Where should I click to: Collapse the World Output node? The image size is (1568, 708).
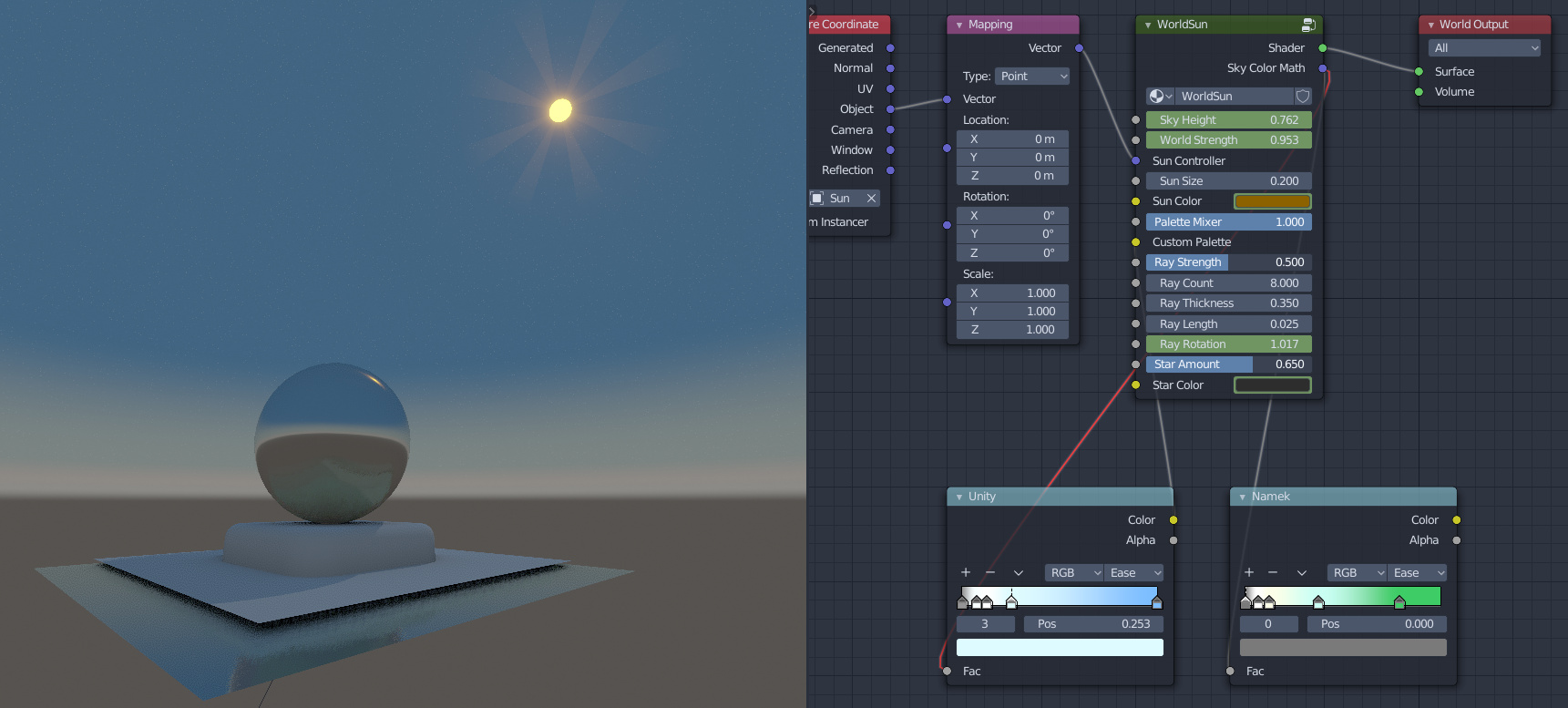(x=1431, y=25)
